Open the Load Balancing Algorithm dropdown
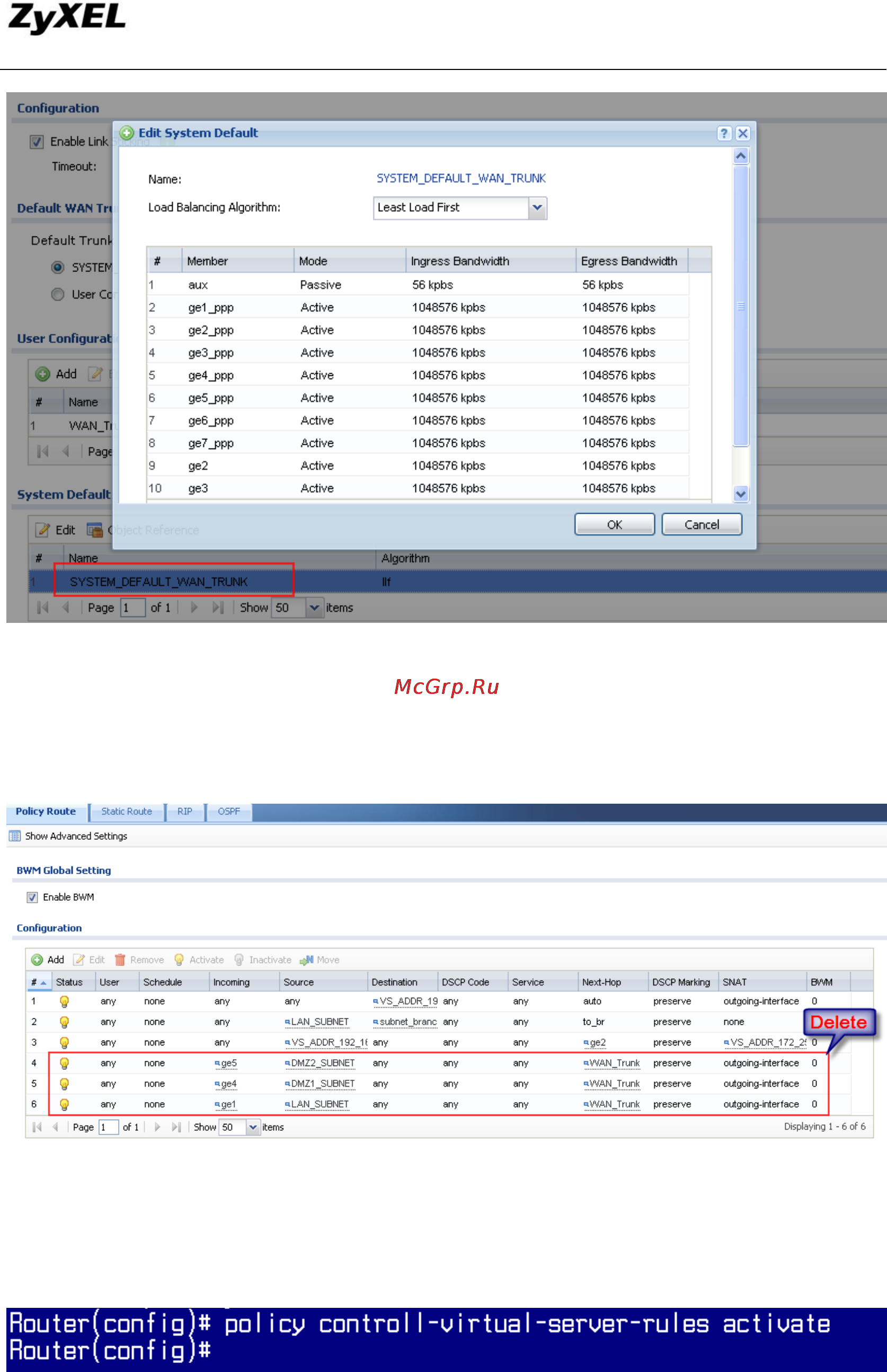 pyautogui.click(x=537, y=207)
